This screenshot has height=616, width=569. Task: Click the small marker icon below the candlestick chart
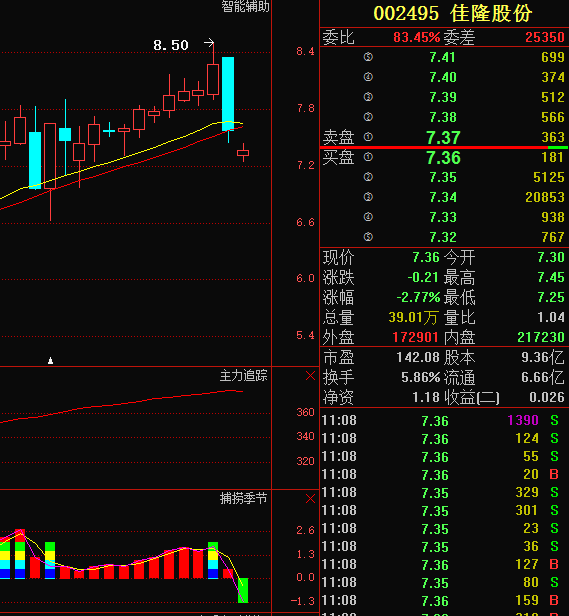(50, 360)
